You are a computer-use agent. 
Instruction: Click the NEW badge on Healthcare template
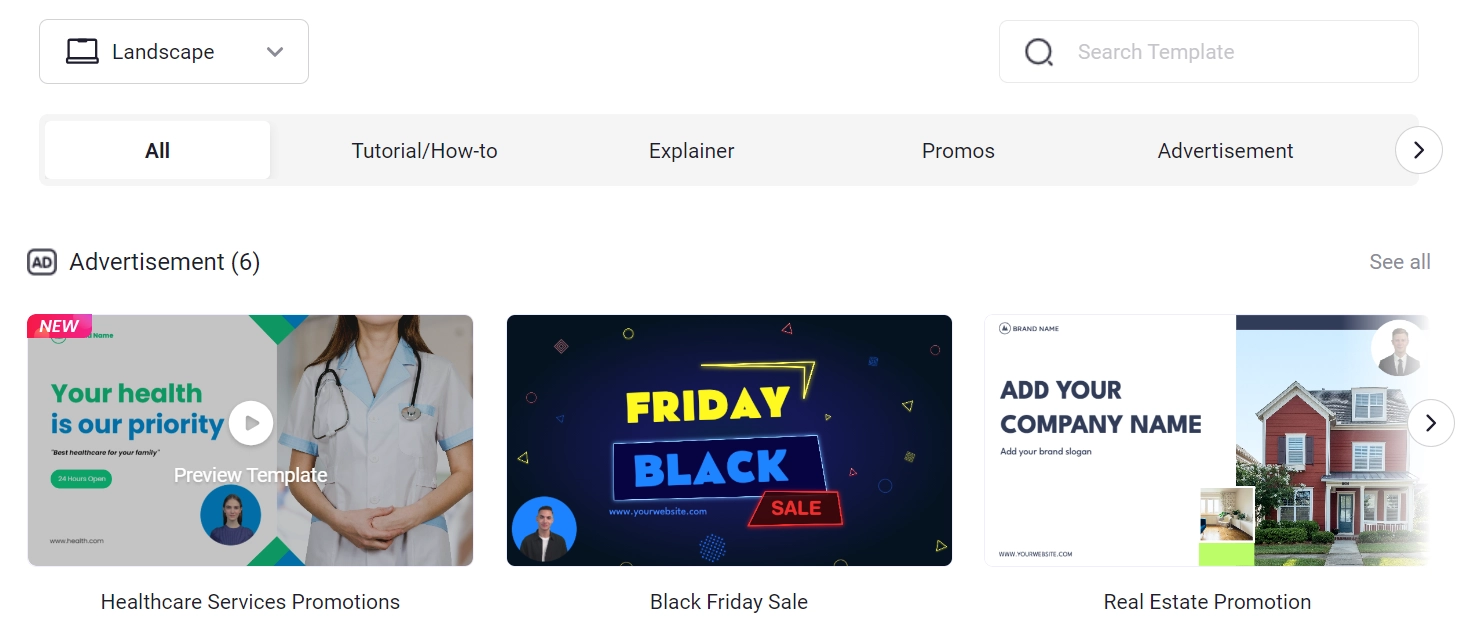point(59,326)
